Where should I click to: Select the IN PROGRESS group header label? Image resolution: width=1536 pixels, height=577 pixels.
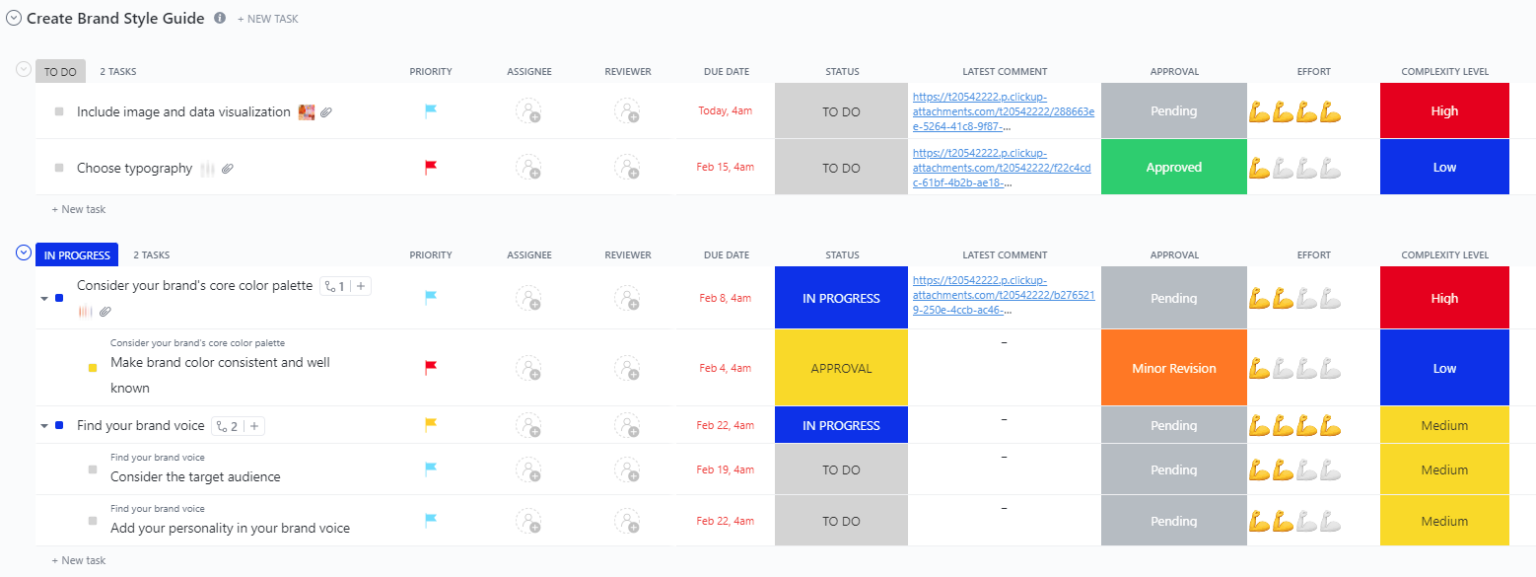pos(76,254)
